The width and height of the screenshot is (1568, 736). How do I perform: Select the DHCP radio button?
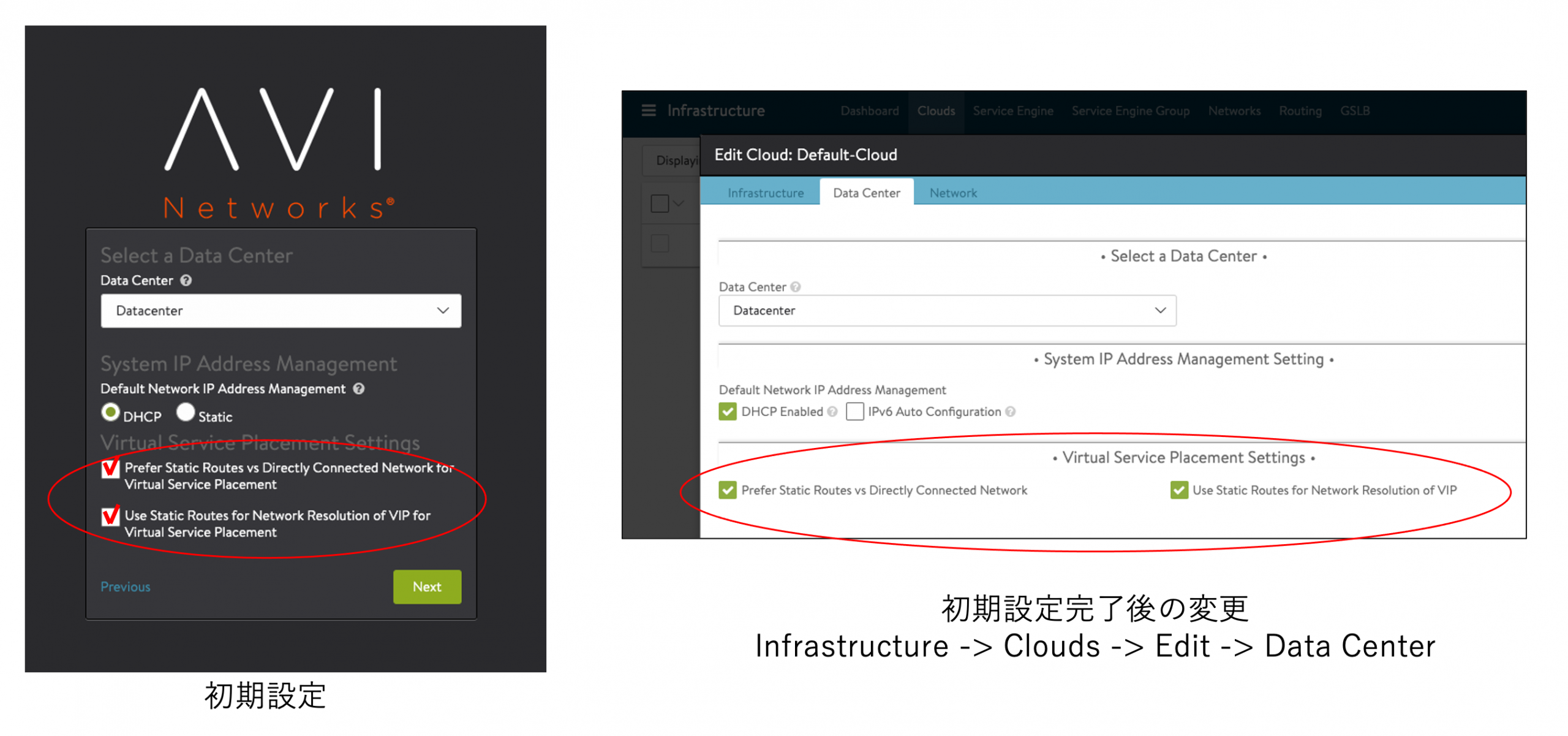tap(110, 413)
